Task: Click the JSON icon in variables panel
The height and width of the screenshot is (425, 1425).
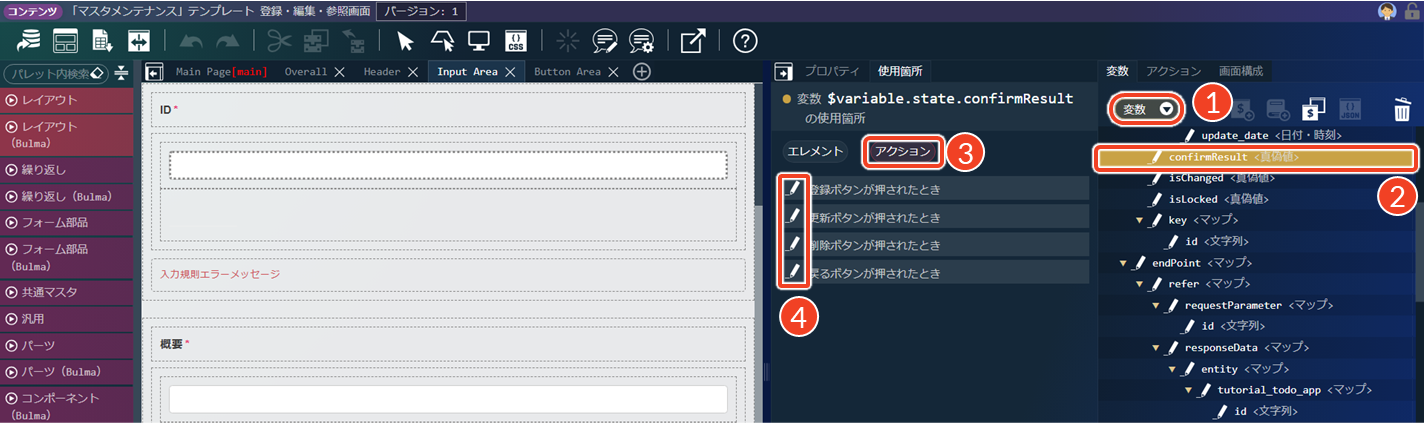Action: coord(1348,109)
